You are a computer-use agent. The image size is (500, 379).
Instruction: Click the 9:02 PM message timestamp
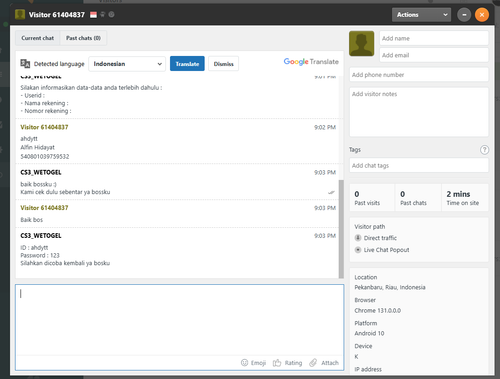coord(325,127)
